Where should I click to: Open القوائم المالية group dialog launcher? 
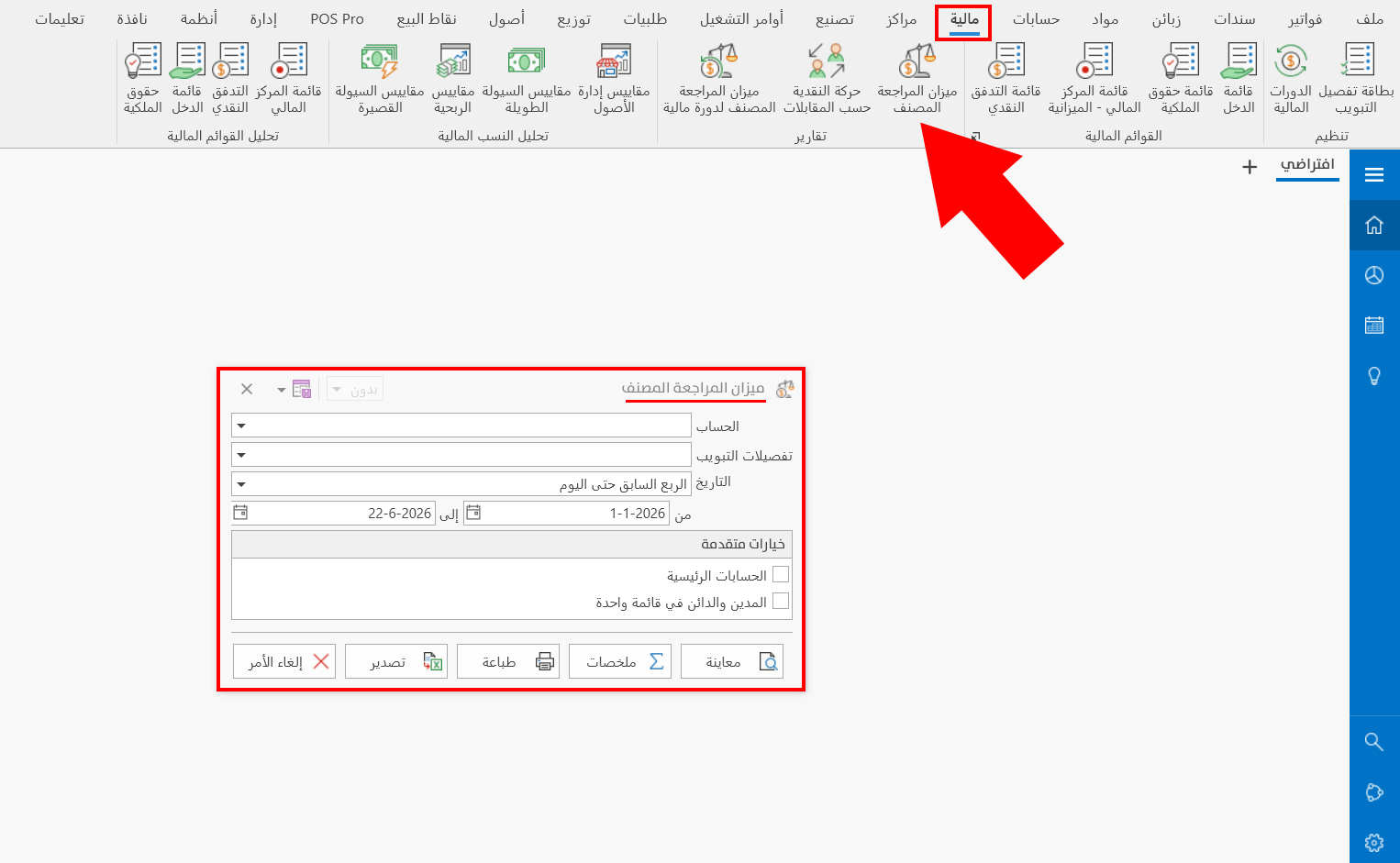(x=975, y=137)
